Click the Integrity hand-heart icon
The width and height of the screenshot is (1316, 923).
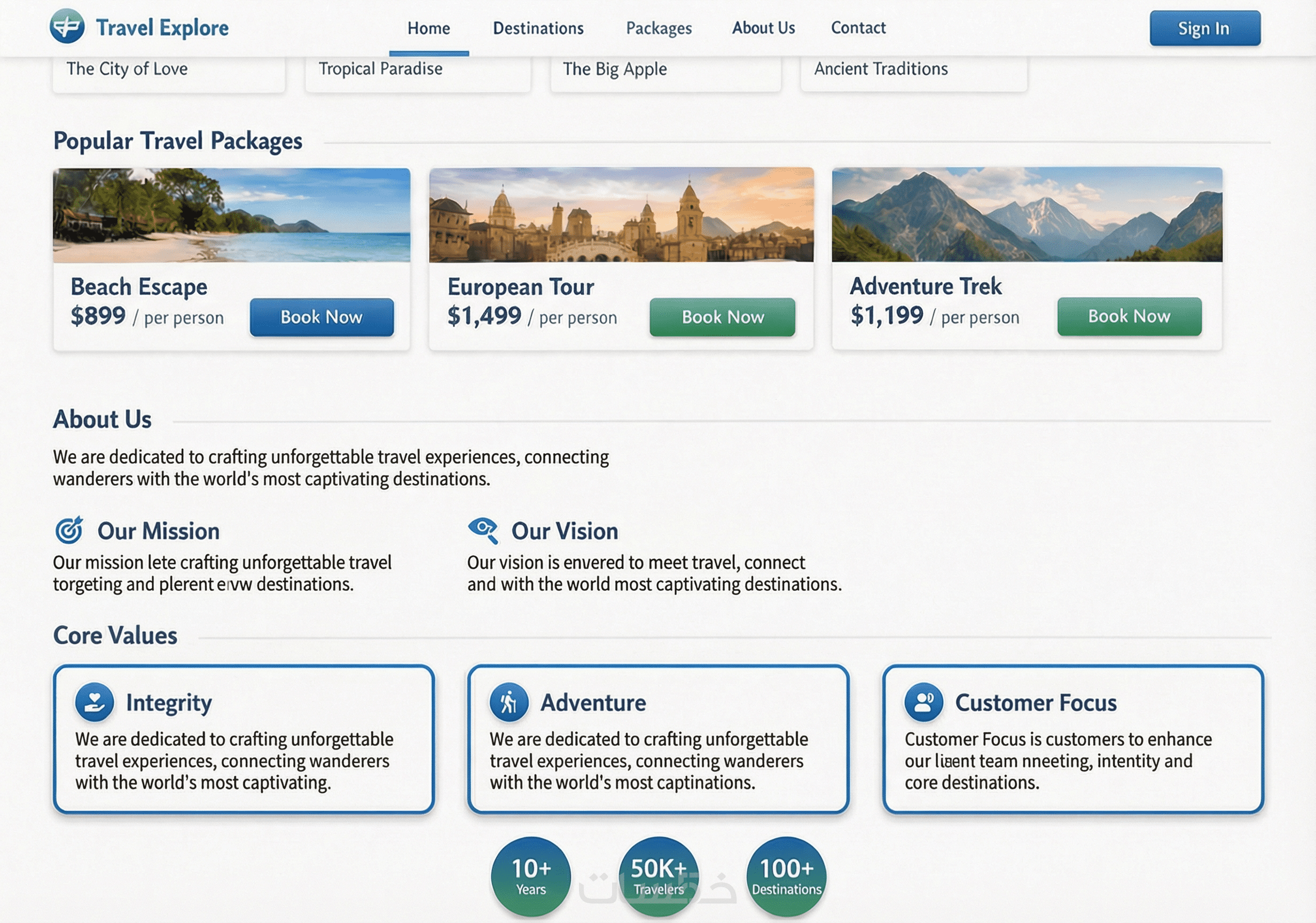pyautogui.click(x=95, y=702)
